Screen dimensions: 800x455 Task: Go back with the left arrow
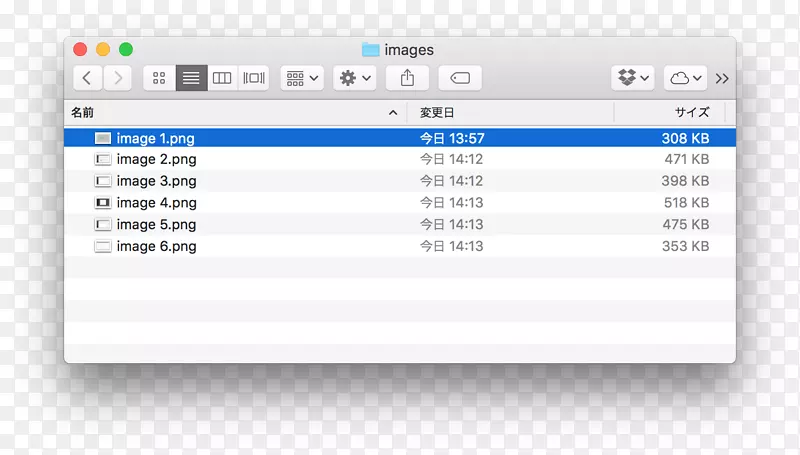[87, 78]
